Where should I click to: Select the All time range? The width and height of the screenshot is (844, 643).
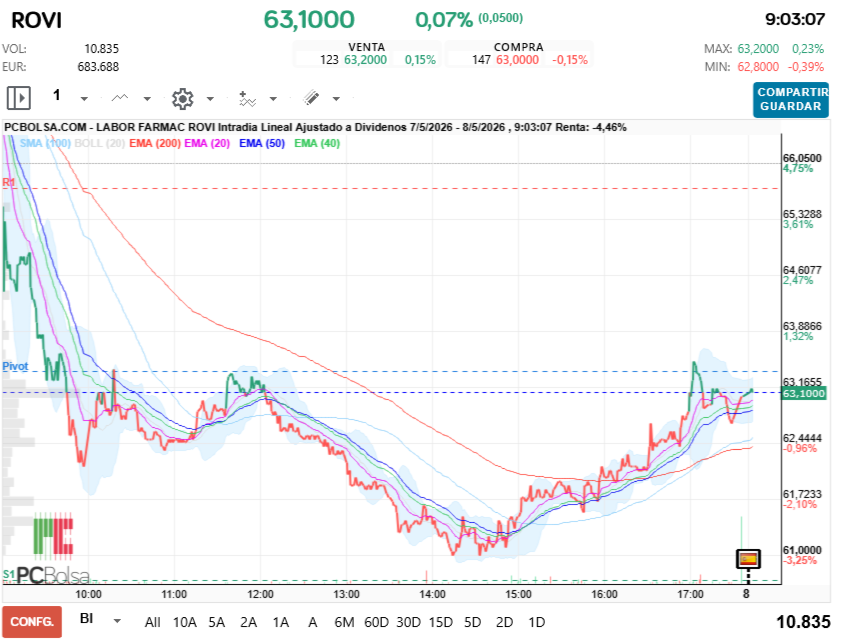(152, 623)
